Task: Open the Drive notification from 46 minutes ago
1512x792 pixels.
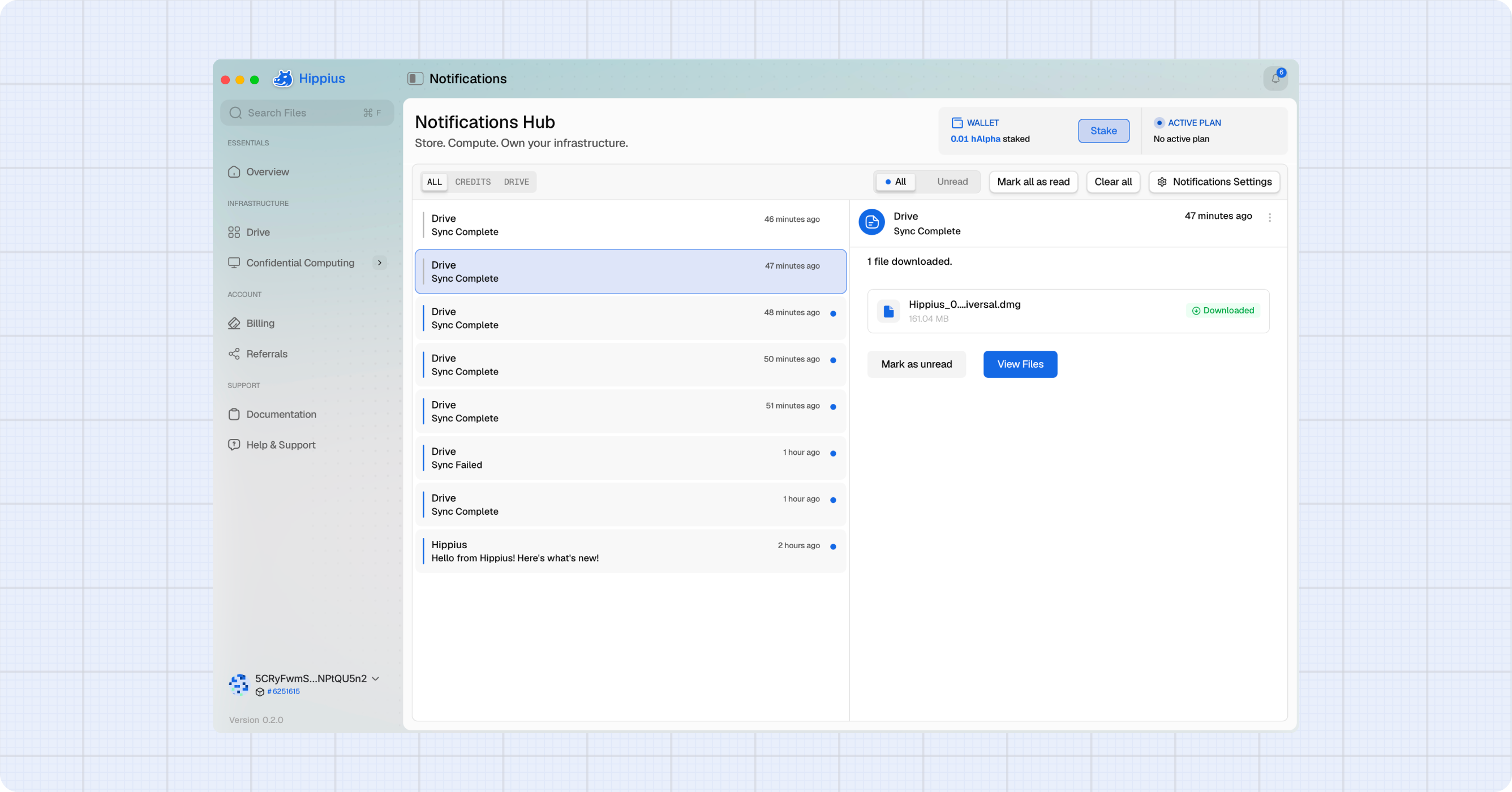Action: [x=630, y=225]
